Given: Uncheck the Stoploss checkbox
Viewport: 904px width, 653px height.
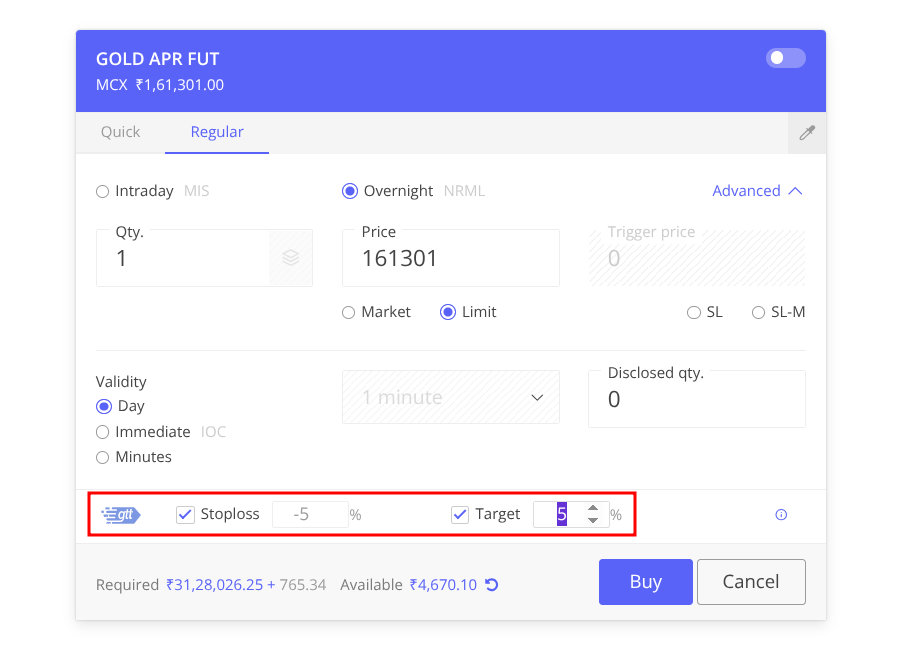Looking at the screenshot, I should click(185, 514).
